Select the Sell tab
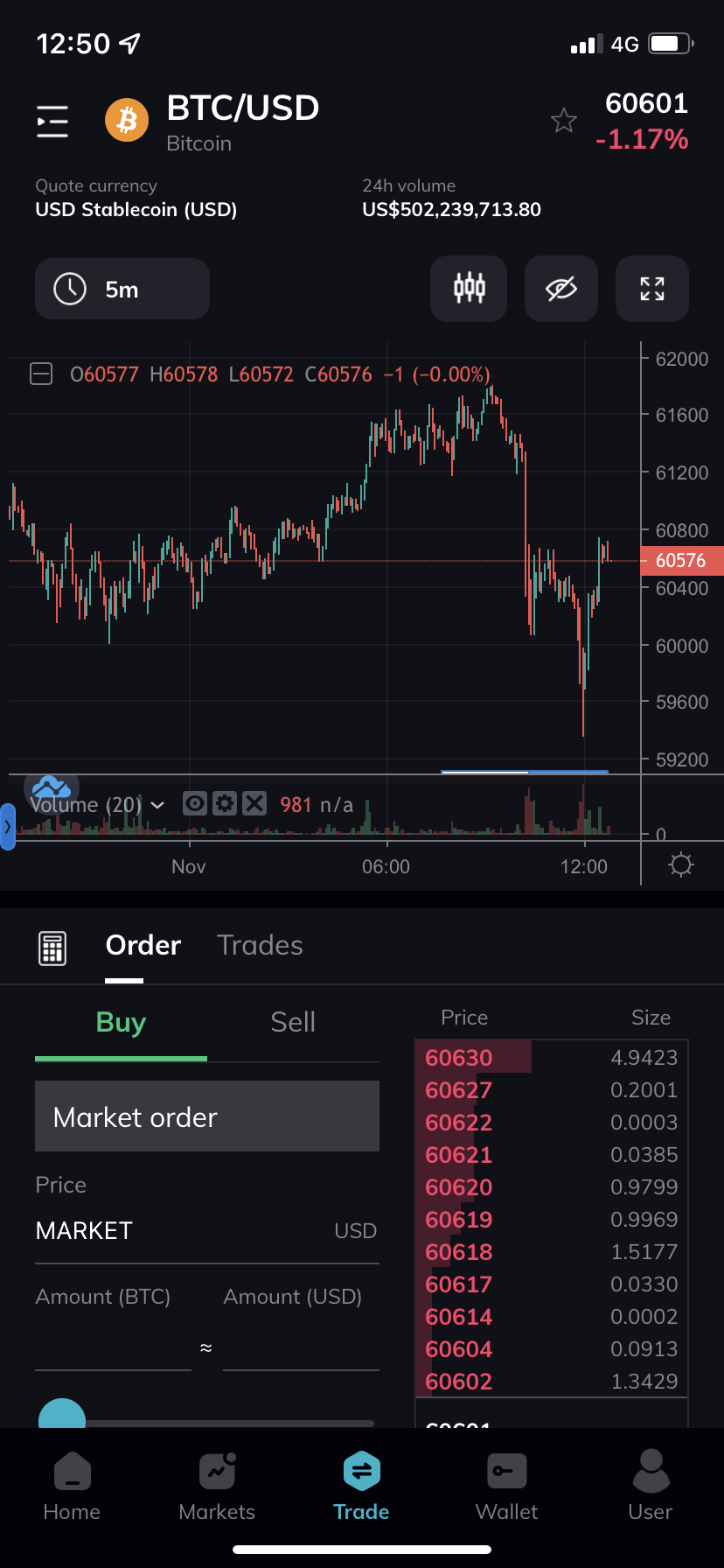The image size is (724, 1568). click(293, 1022)
